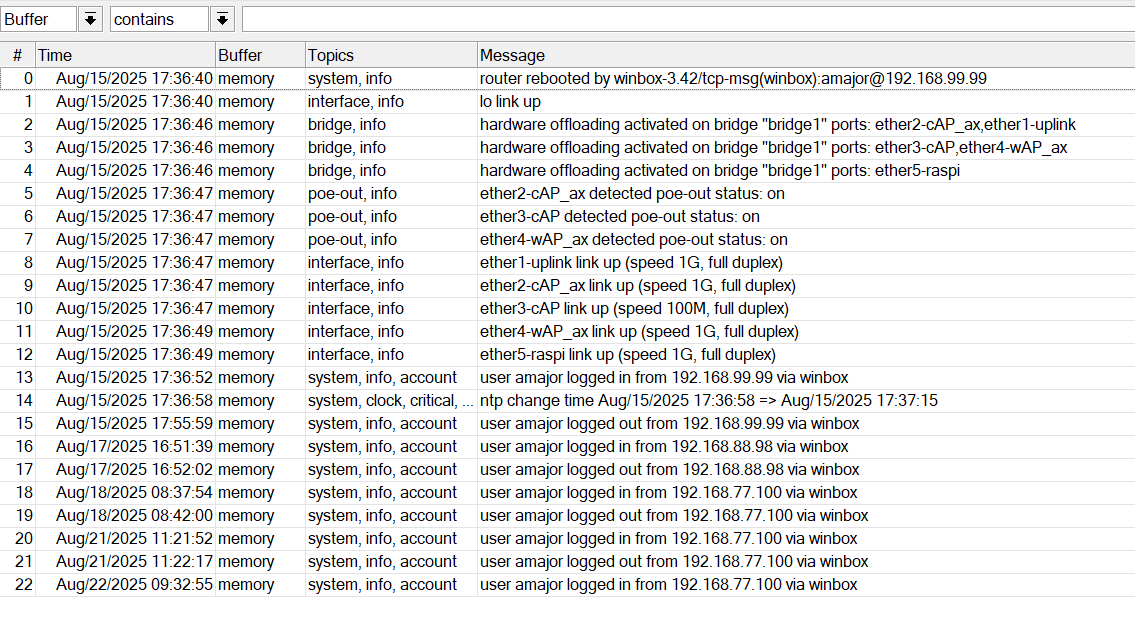Image resolution: width=1135 pixels, height=643 pixels.
Task: Open the Buffer filter field dropdown arrow
Action: tap(90, 19)
